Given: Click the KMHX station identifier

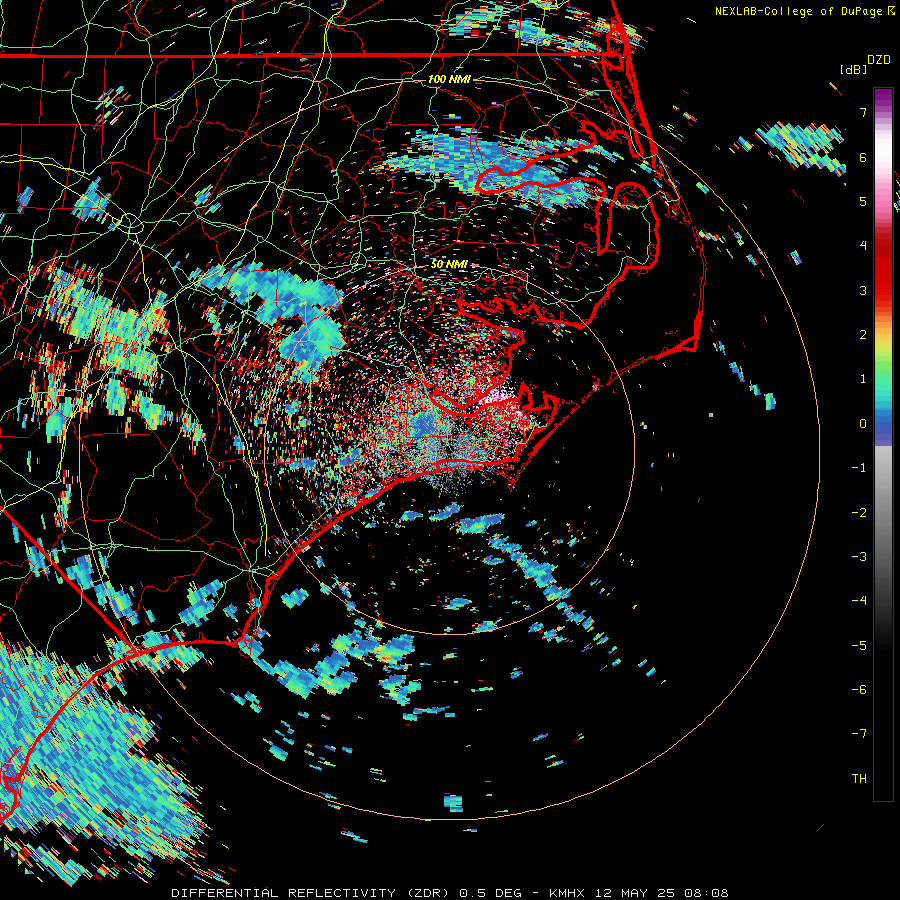Looking at the screenshot, I should coord(567,893).
